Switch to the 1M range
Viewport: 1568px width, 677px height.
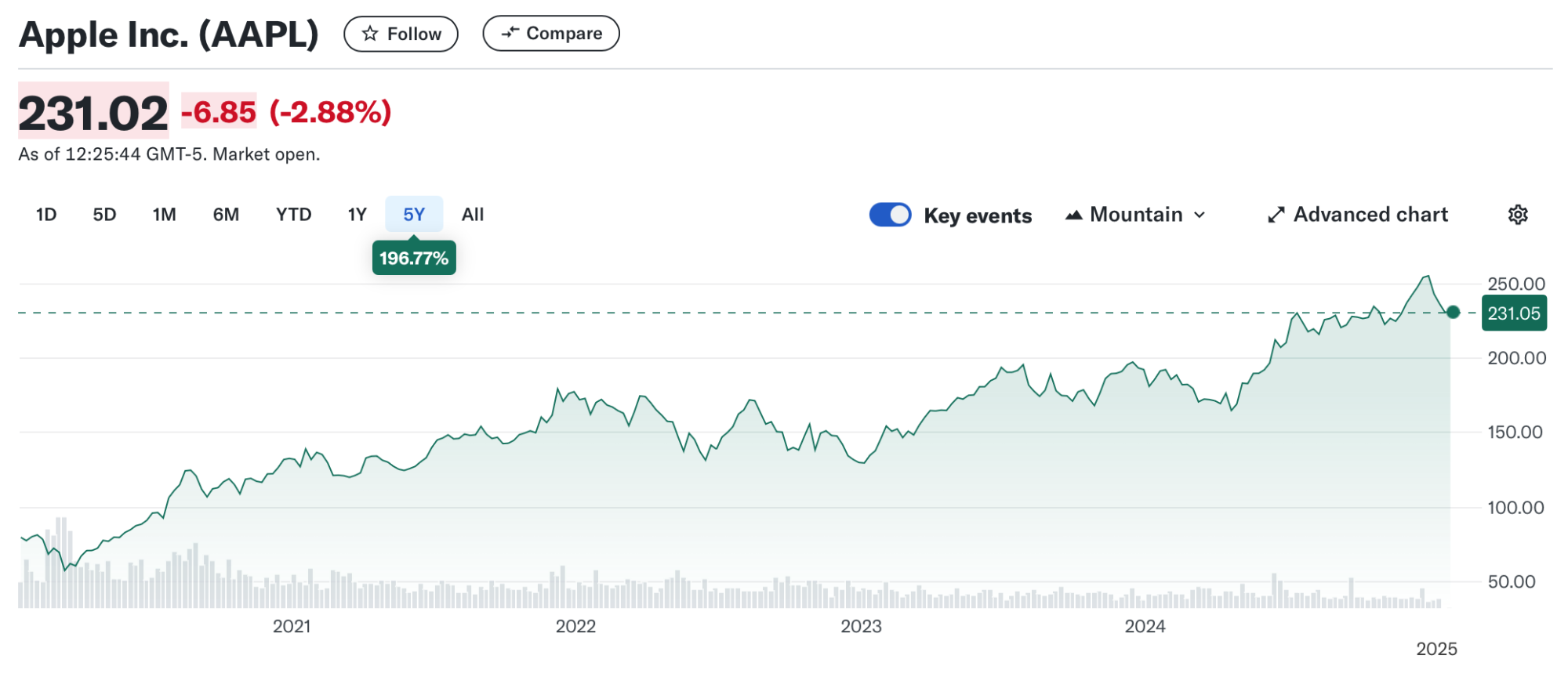pyautogui.click(x=165, y=215)
